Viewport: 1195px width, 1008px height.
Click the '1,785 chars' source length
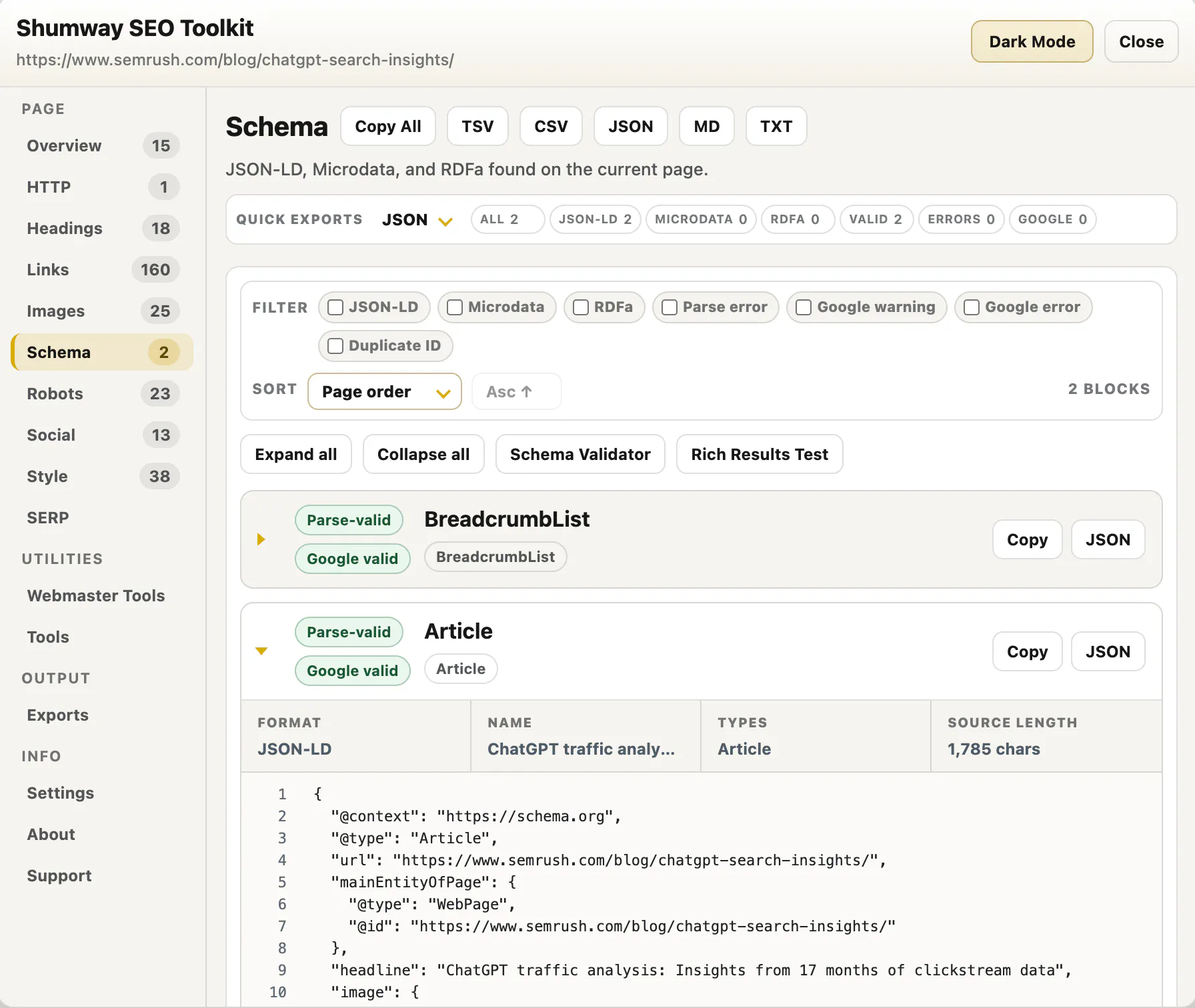coord(994,749)
